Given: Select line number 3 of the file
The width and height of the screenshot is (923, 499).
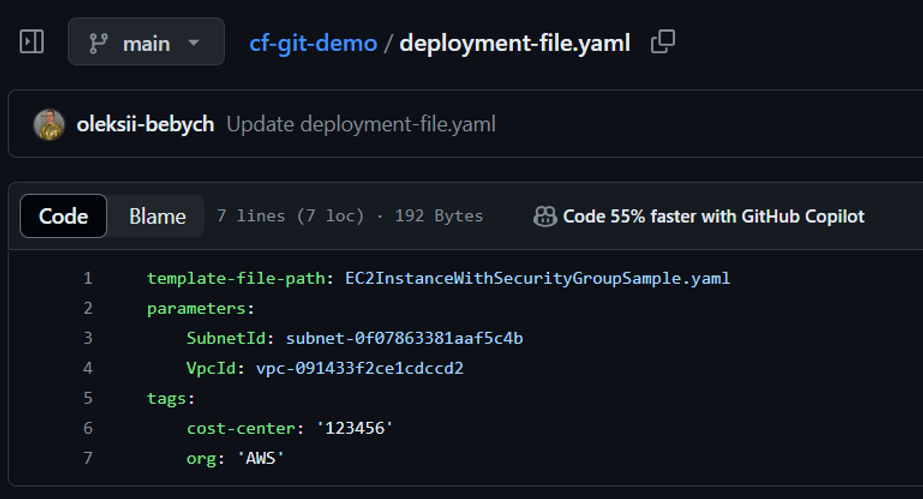Looking at the screenshot, I should click(x=88, y=338).
